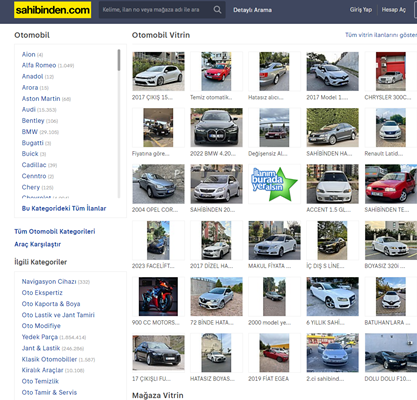Open Oto Kaporta & Boya category
This screenshot has width=417, height=400.
coord(51,304)
